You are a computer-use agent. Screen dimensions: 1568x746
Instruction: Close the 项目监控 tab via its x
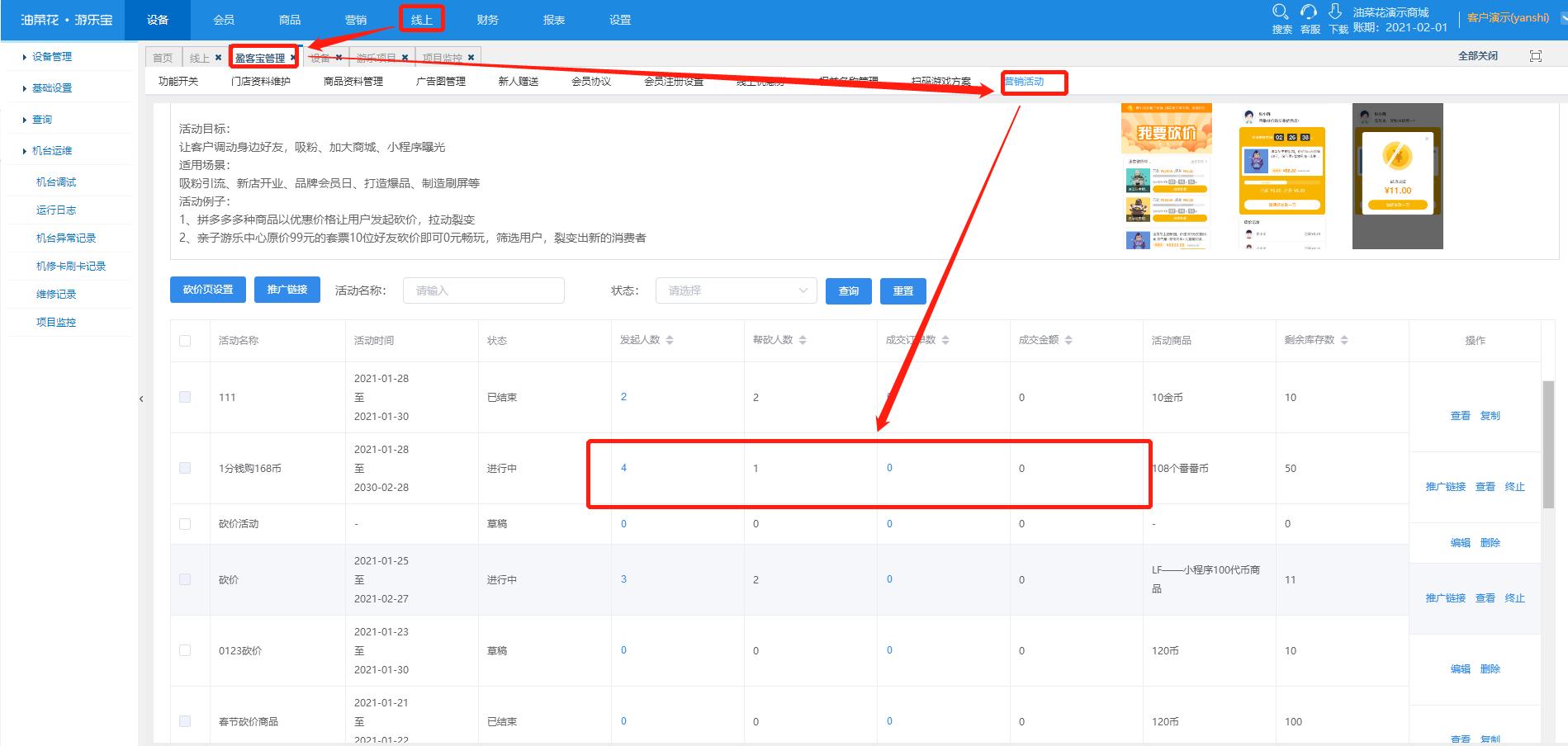(471, 57)
